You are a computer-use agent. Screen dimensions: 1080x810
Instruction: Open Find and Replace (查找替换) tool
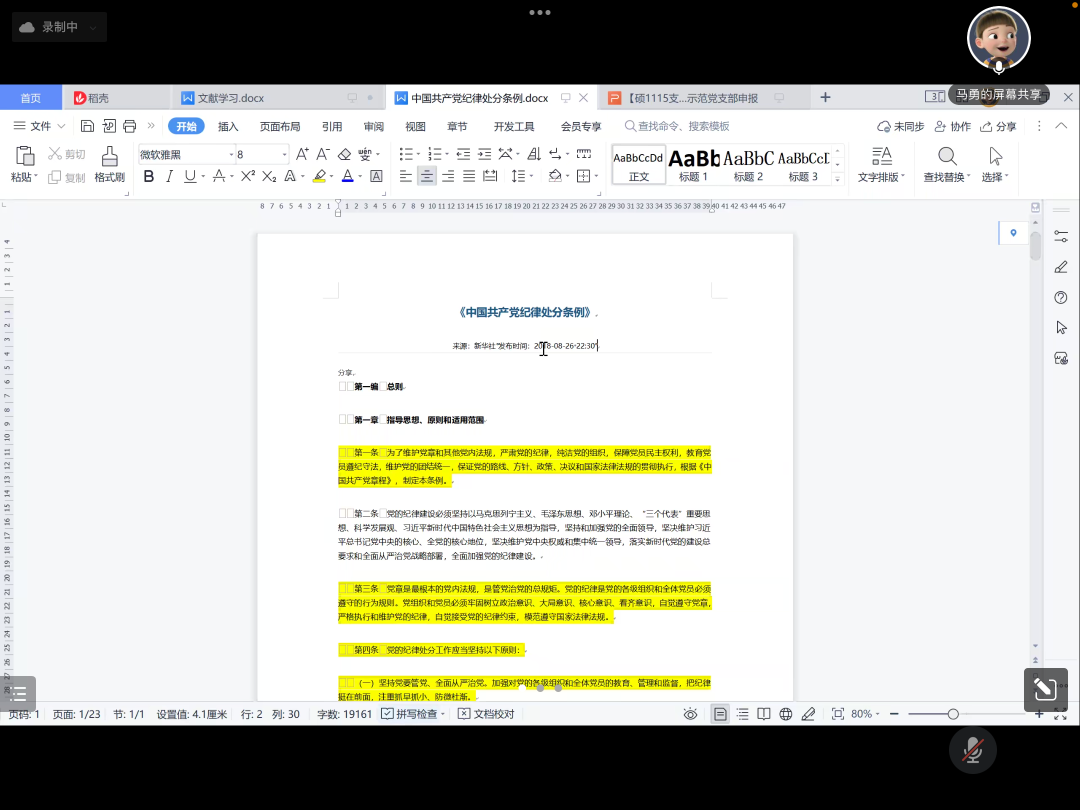tap(945, 164)
